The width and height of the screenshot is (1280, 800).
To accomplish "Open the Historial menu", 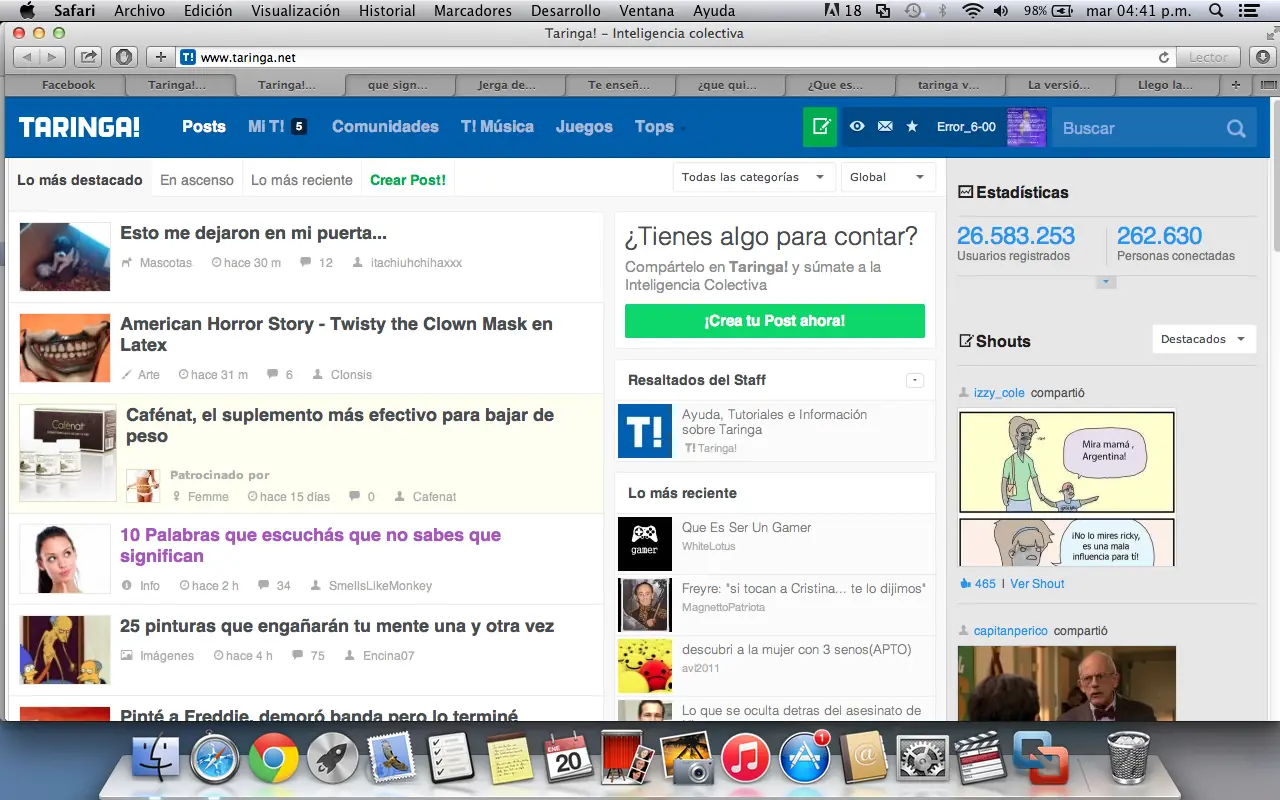I will click(x=387, y=11).
